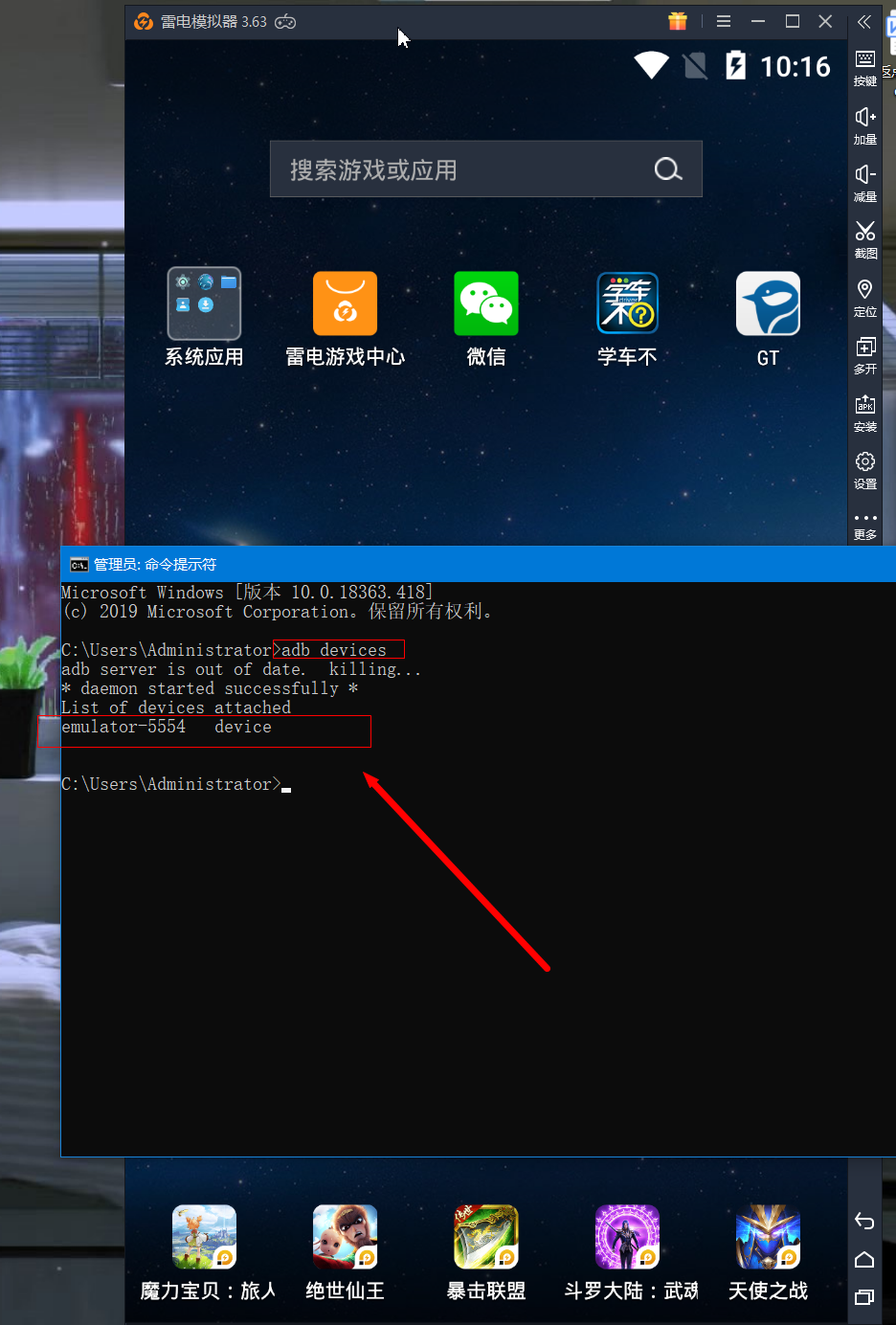The height and width of the screenshot is (1325, 896).
Task: Click 'daemon started successfully' line
Action: point(210,688)
